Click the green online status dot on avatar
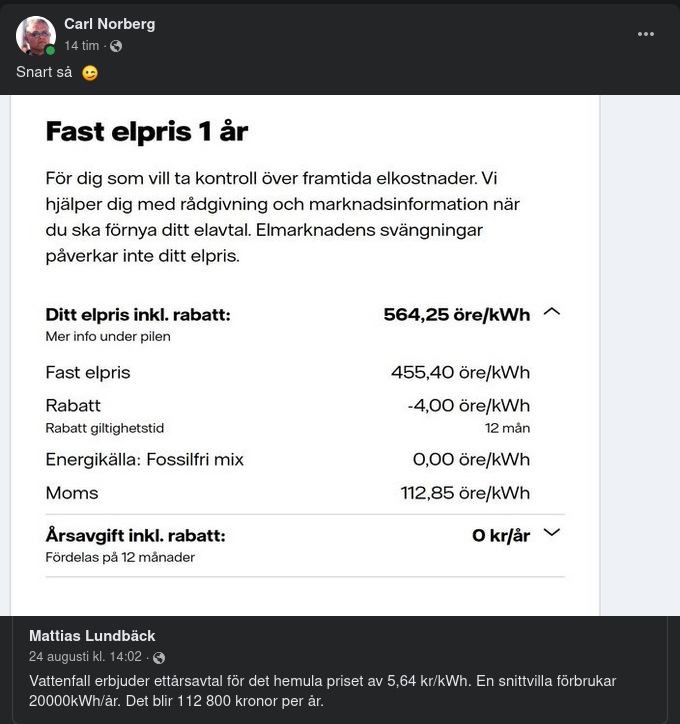This screenshot has height=724, width=680. (x=50, y=50)
